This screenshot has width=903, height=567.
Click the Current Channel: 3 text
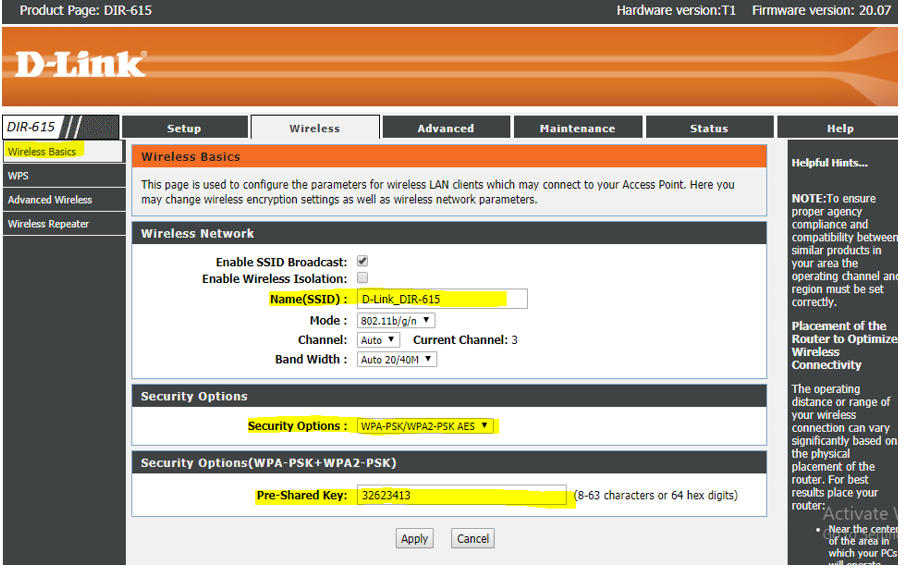[x=465, y=340]
